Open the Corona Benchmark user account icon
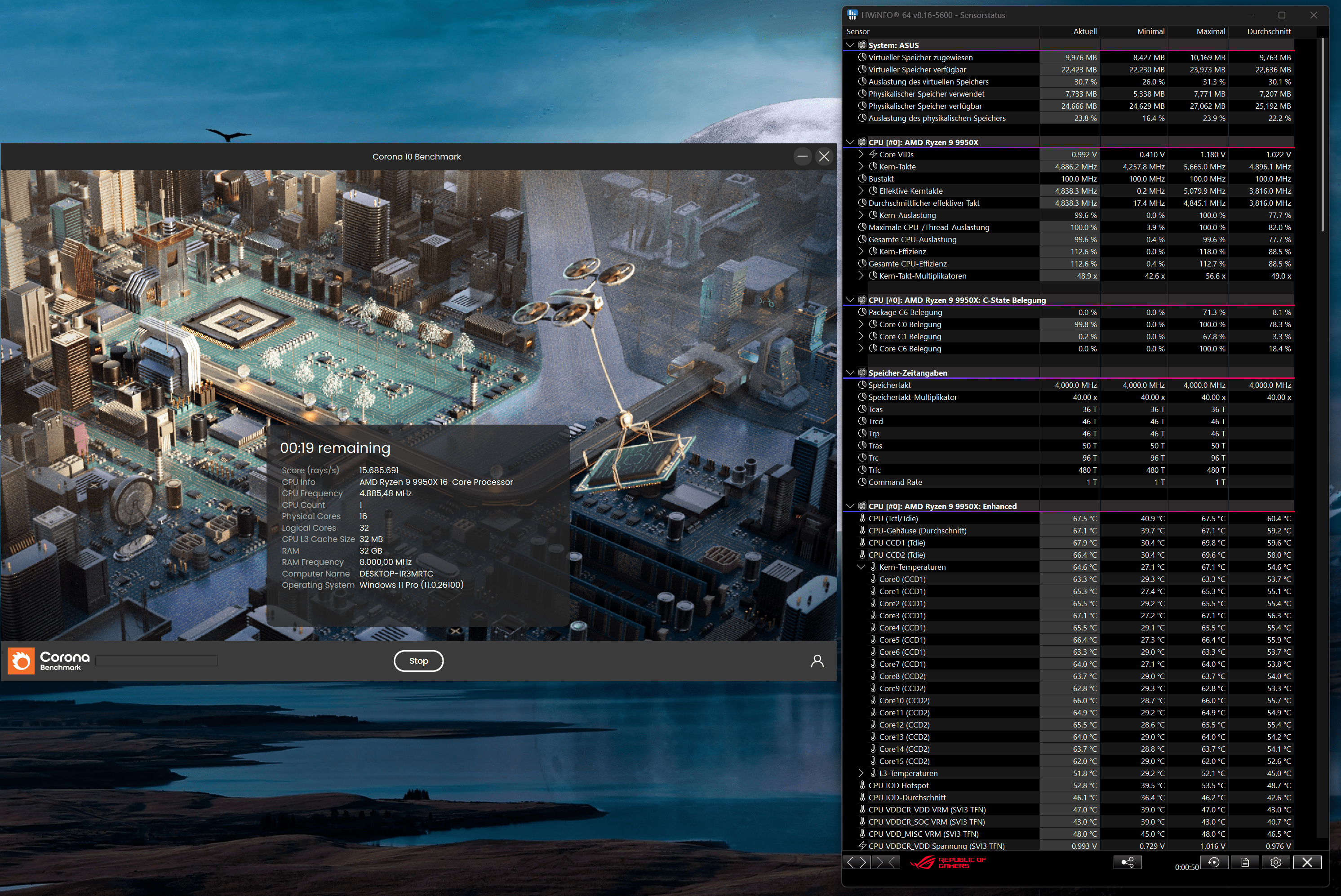 (817, 661)
